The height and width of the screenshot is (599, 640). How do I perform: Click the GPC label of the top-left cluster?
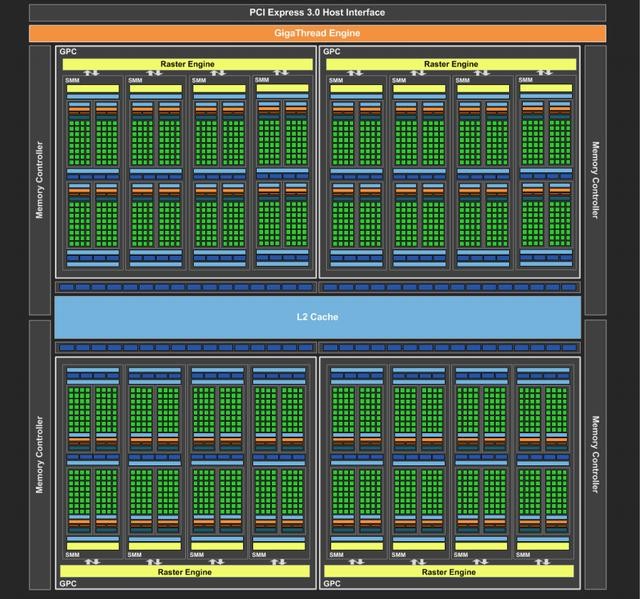[x=68, y=51]
